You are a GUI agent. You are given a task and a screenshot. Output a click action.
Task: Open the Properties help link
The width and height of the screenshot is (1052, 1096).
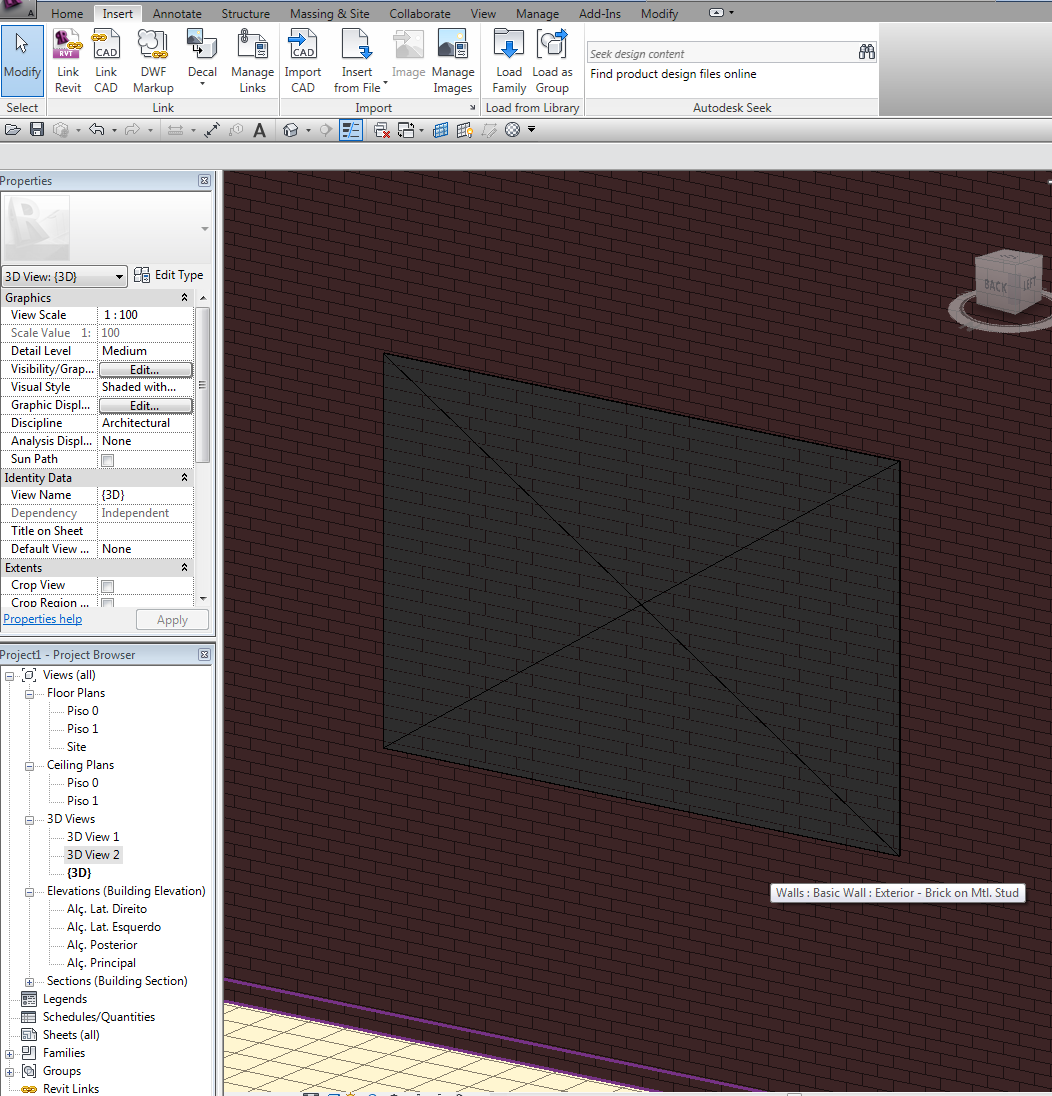coord(43,619)
